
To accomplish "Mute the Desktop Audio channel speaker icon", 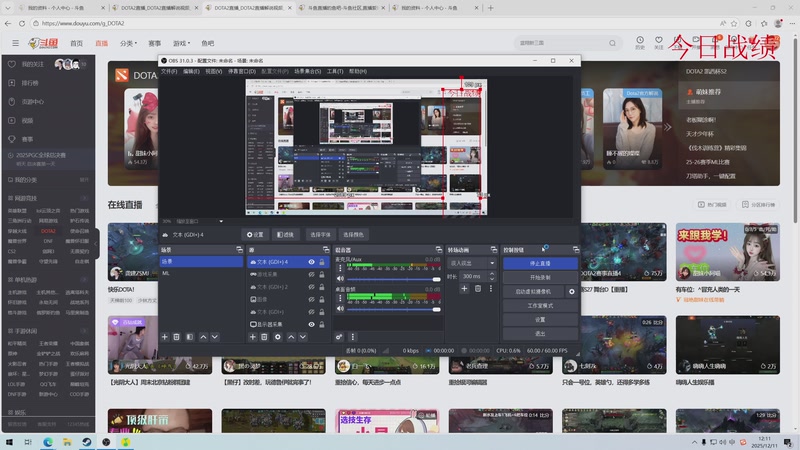I will (340, 309).
